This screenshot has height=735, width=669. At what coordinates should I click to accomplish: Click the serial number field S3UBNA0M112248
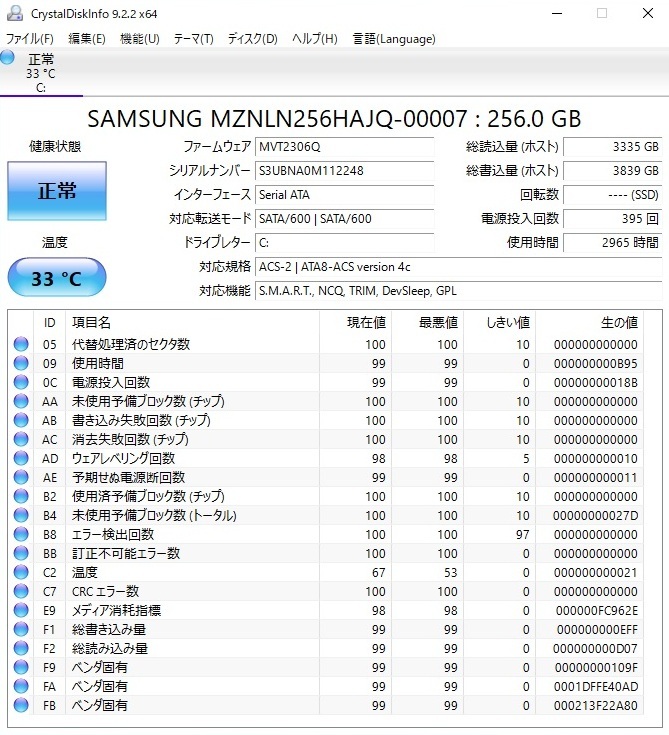coord(345,171)
